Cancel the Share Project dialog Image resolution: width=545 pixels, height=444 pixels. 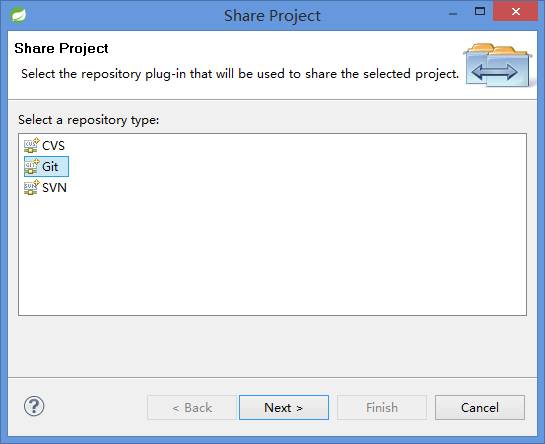pyautogui.click(x=480, y=407)
